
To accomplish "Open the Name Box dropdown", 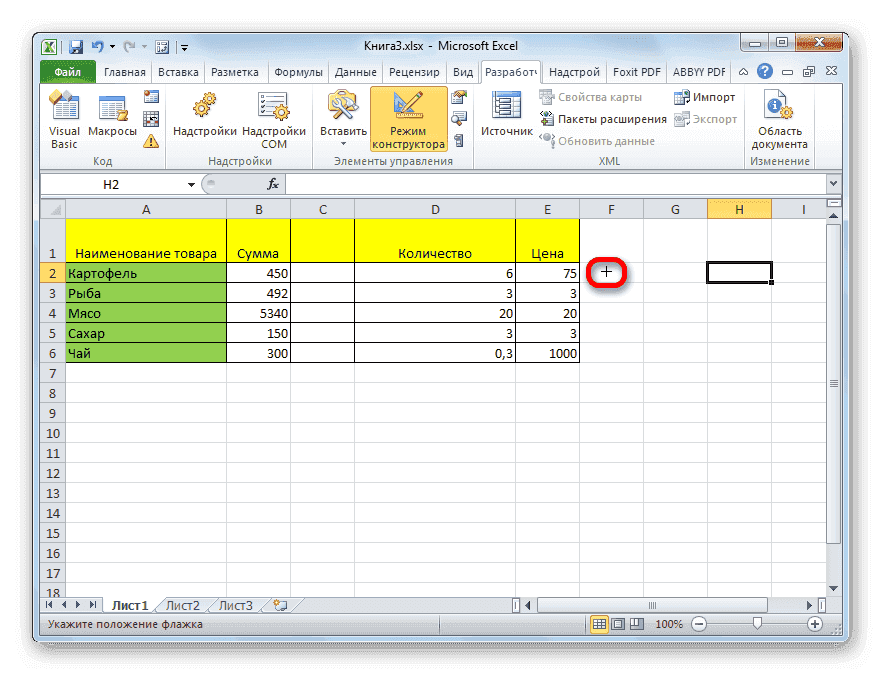I will [193, 184].
